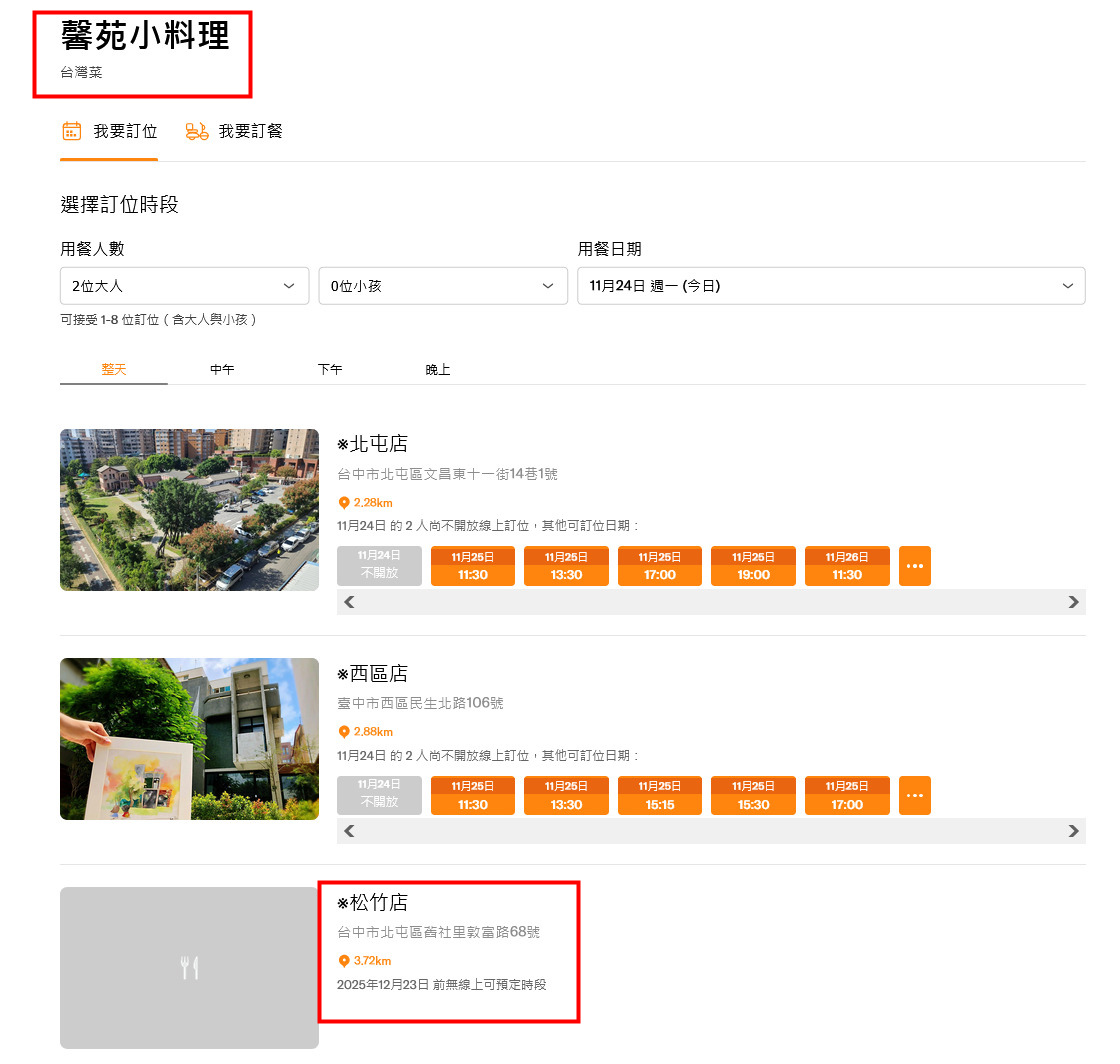
Task: Switch to the 中午 time filter tab
Action: [222, 369]
